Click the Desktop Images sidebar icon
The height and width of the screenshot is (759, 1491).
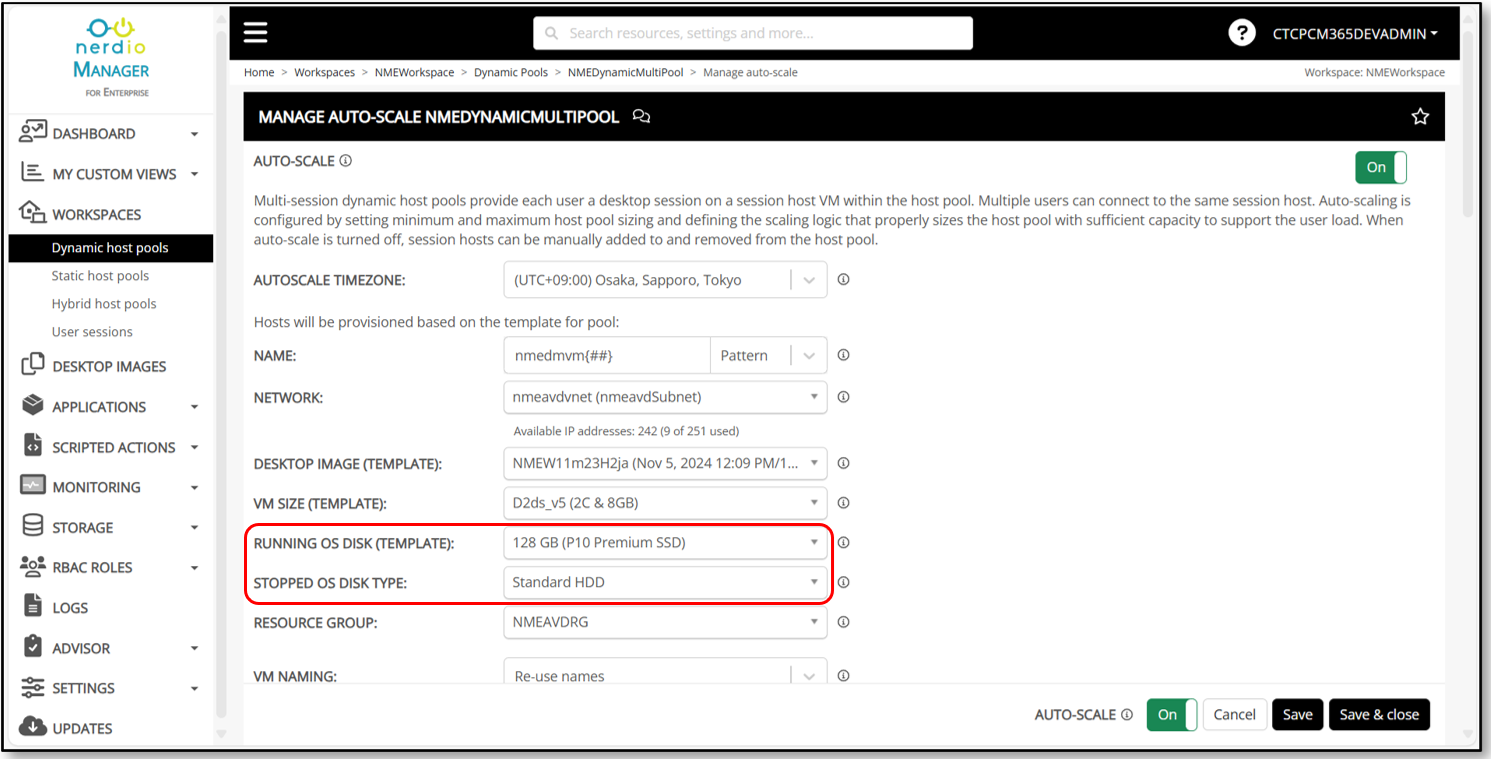tap(33, 366)
